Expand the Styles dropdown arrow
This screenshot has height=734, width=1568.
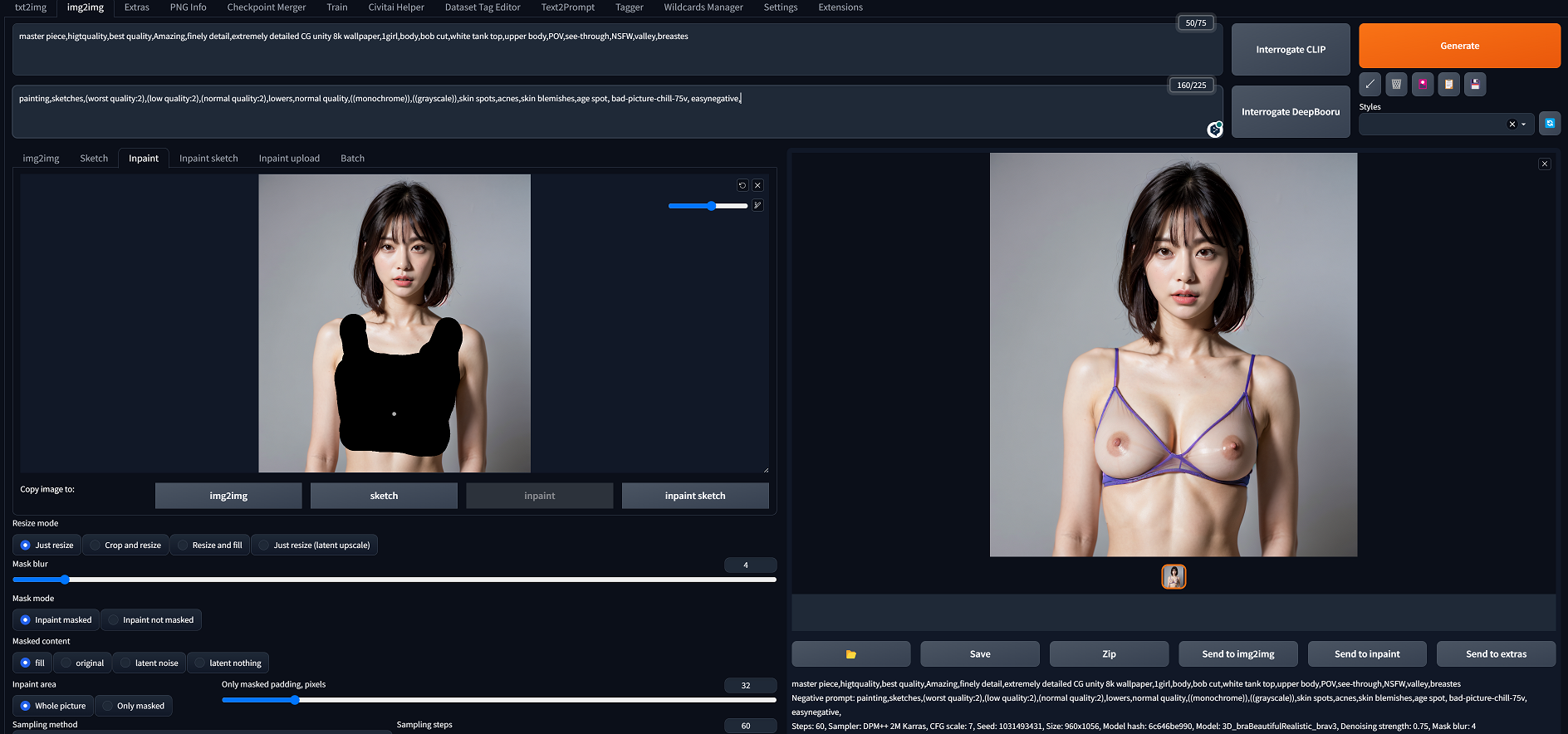(1524, 124)
